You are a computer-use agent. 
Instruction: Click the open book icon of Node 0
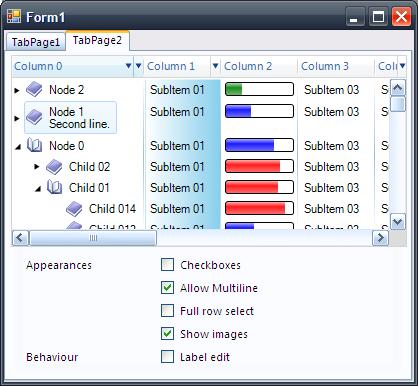pyautogui.click(x=34, y=145)
